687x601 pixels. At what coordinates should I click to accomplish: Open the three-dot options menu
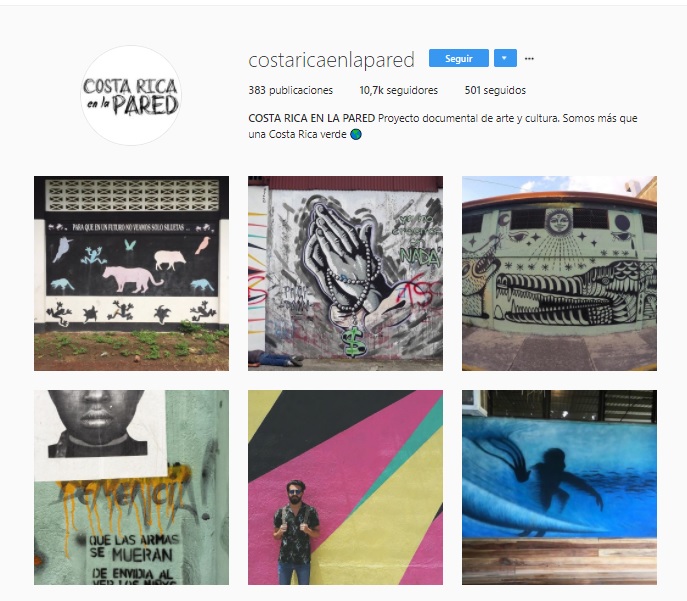click(529, 59)
